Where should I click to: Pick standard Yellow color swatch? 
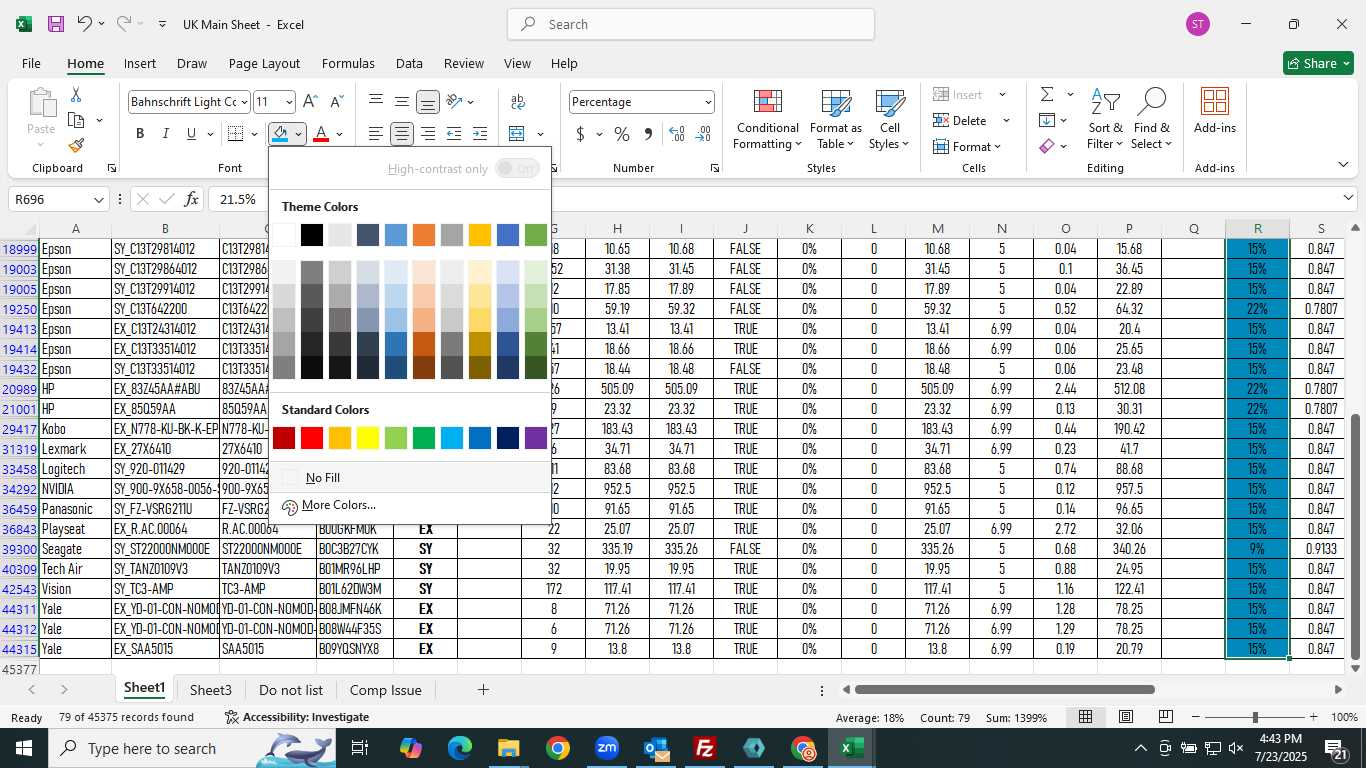pos(368,438)
